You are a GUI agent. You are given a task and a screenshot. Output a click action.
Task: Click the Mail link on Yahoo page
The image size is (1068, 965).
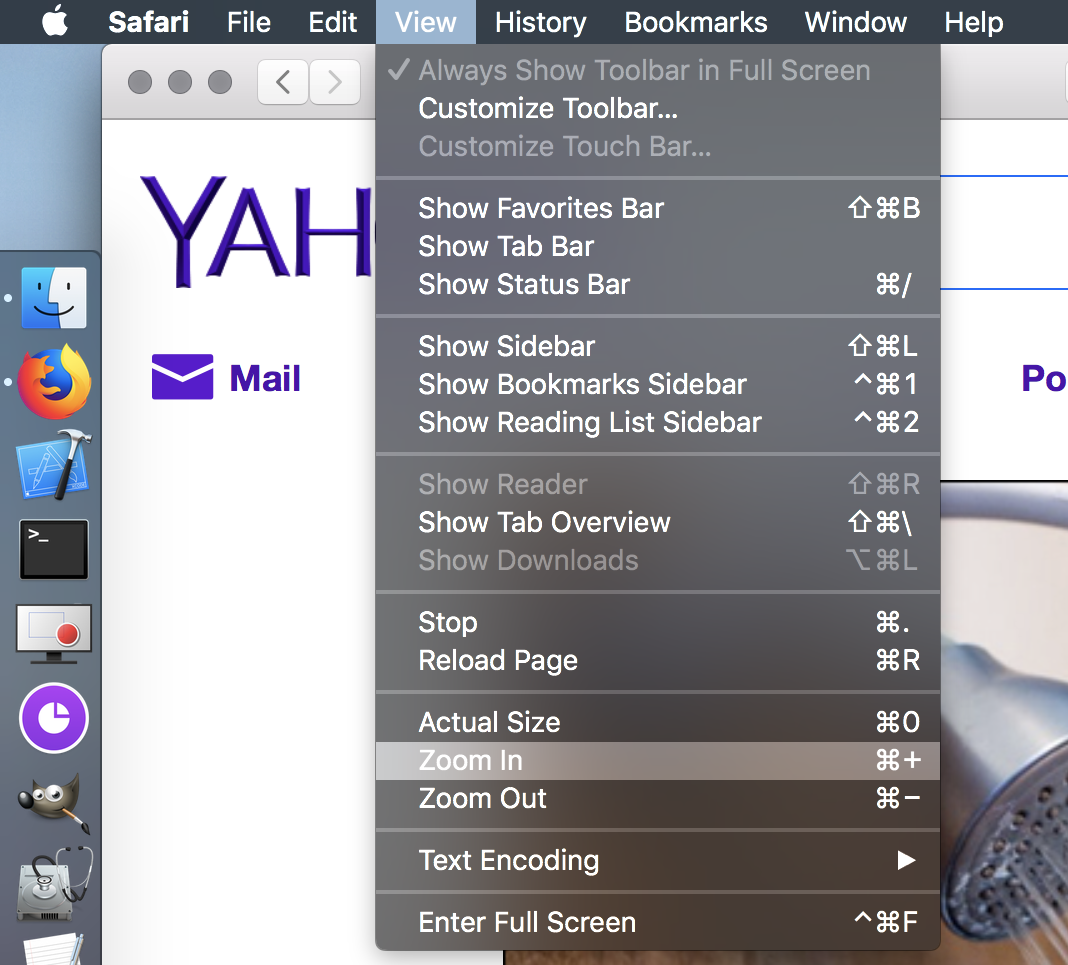(x=265, y=378)
